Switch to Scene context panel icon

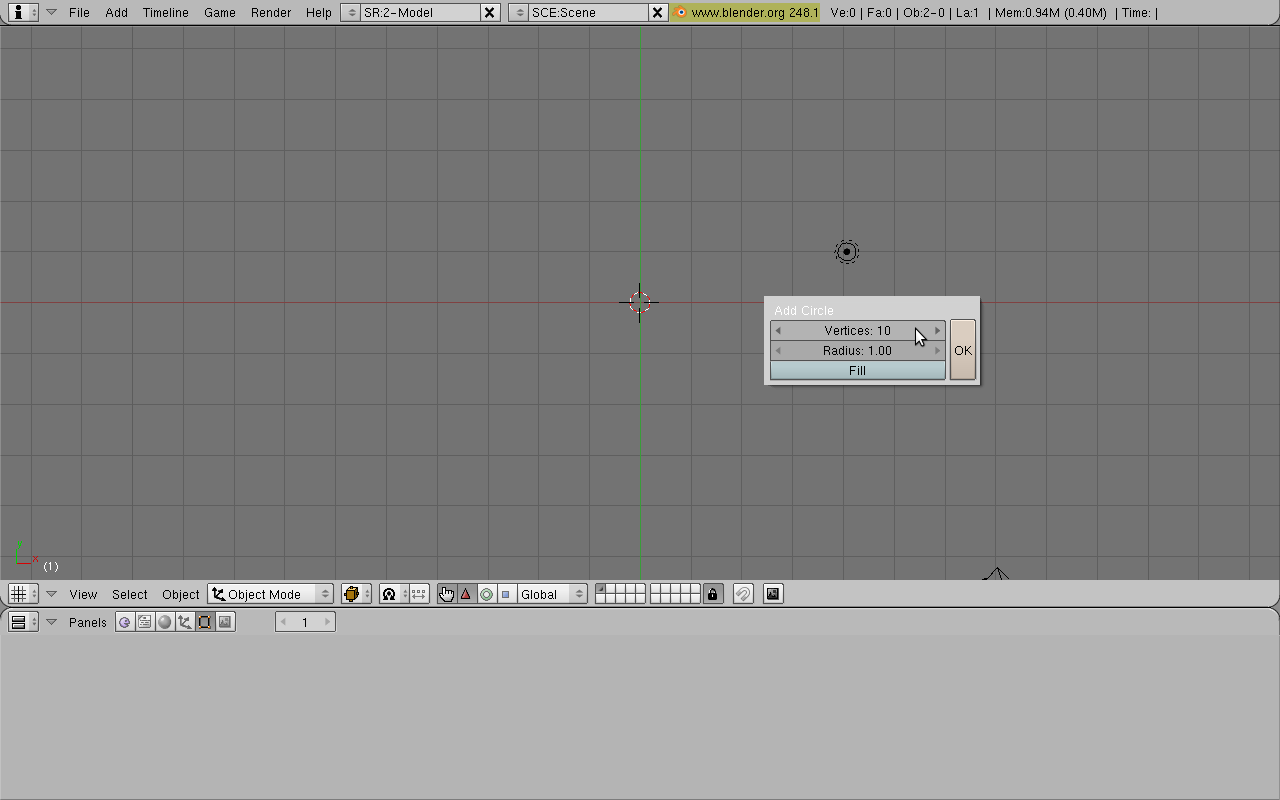225,622
